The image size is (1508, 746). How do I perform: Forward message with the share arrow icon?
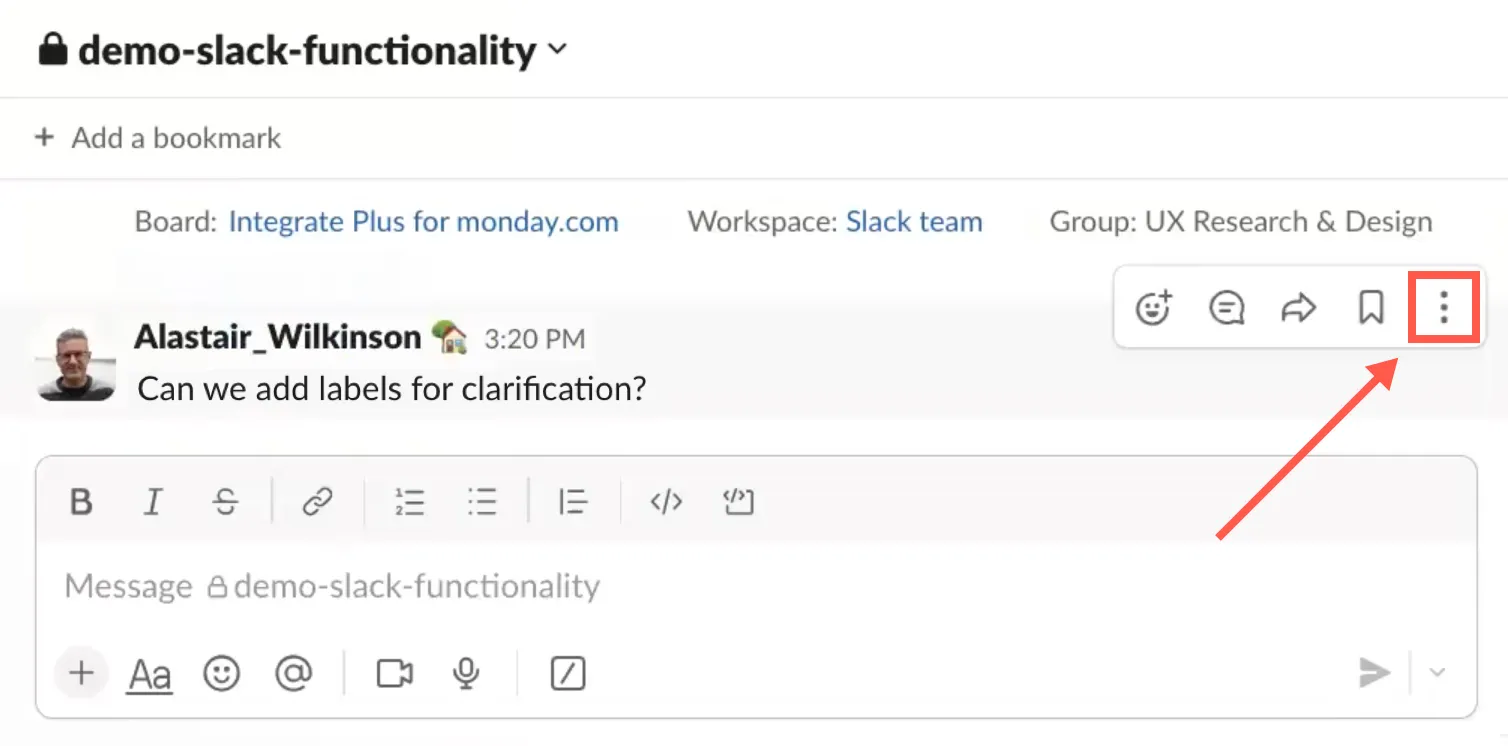tap(1298, 308)
